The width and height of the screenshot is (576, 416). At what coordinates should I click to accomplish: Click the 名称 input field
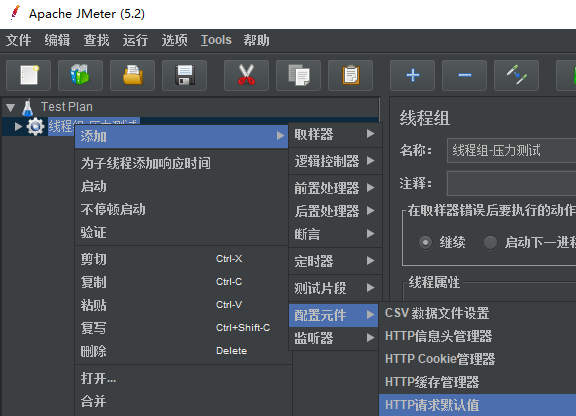click(511, 150)
